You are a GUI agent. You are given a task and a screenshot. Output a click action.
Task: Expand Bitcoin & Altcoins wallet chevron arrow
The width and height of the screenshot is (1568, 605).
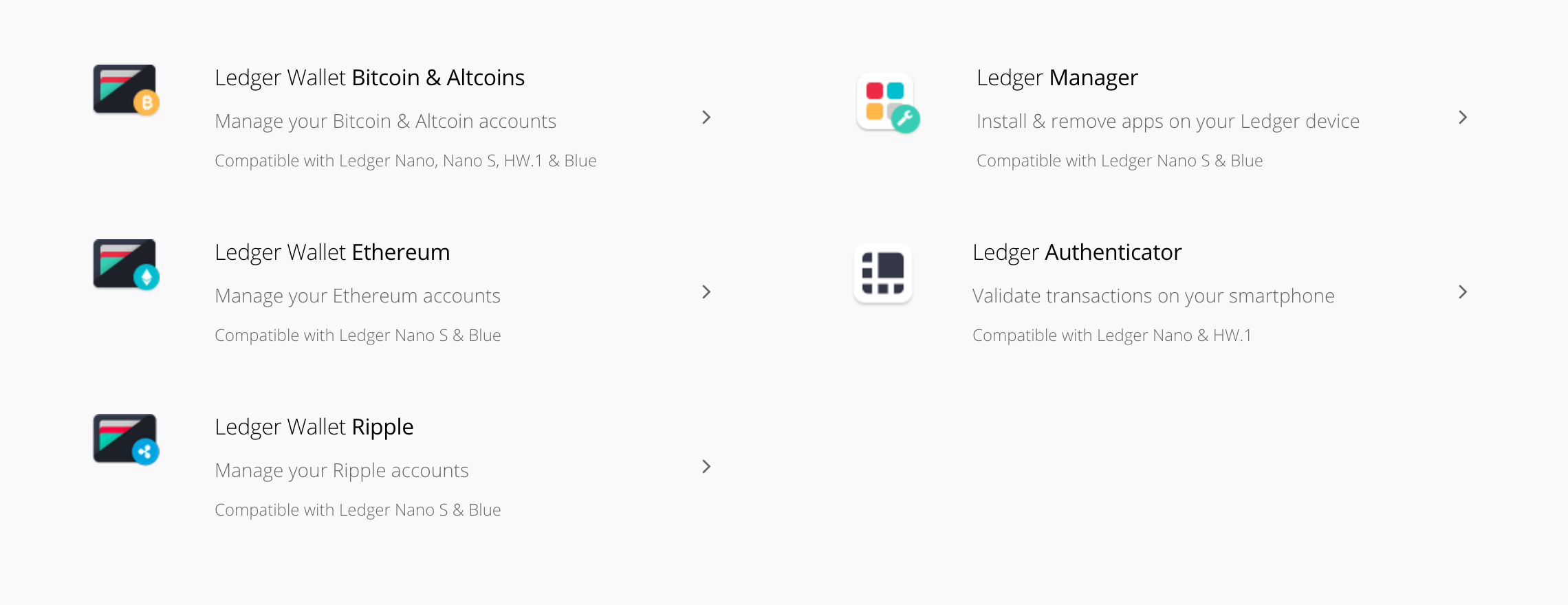pos(706,118)
